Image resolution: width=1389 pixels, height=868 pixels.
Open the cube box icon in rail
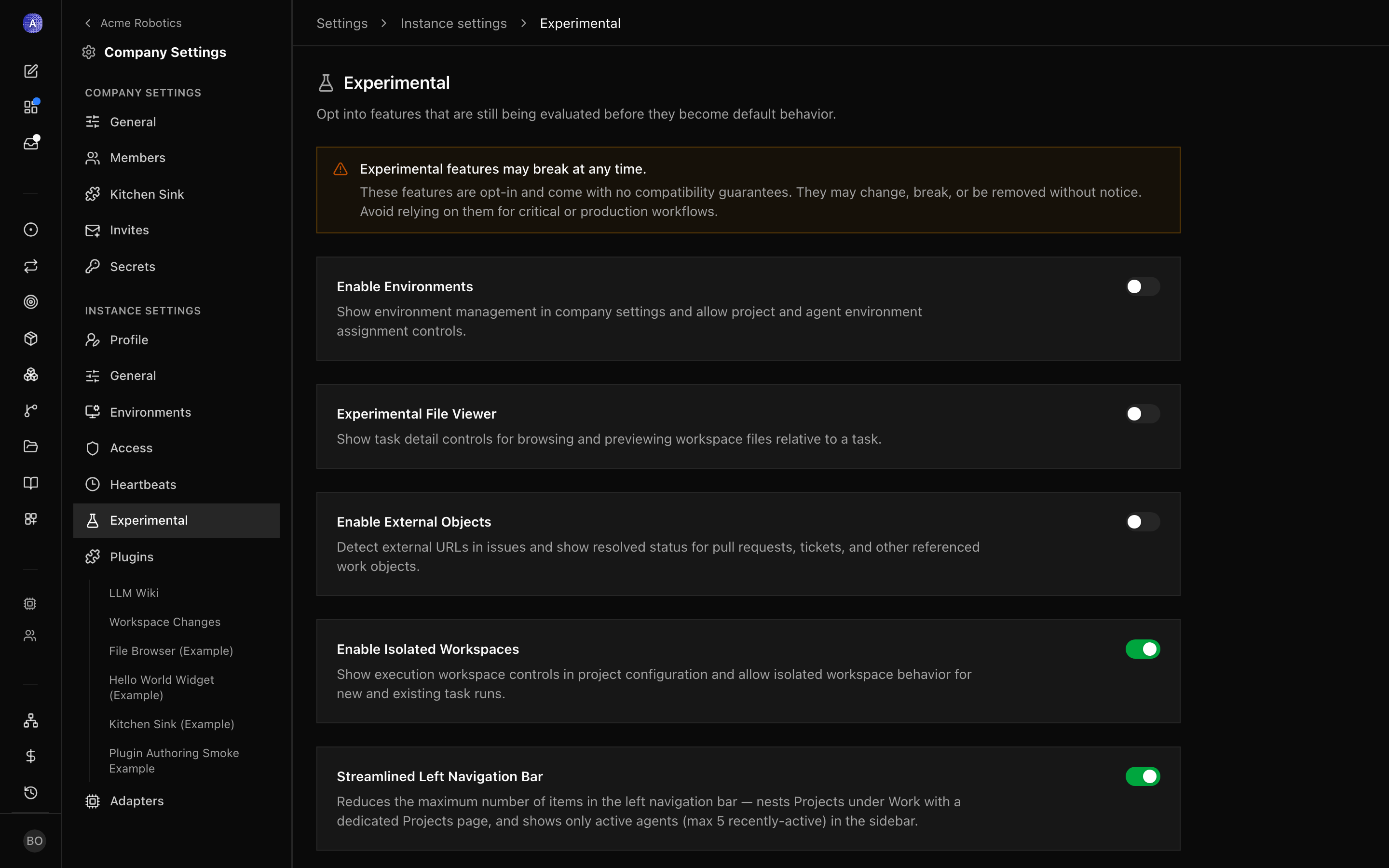tap(31, 339)
